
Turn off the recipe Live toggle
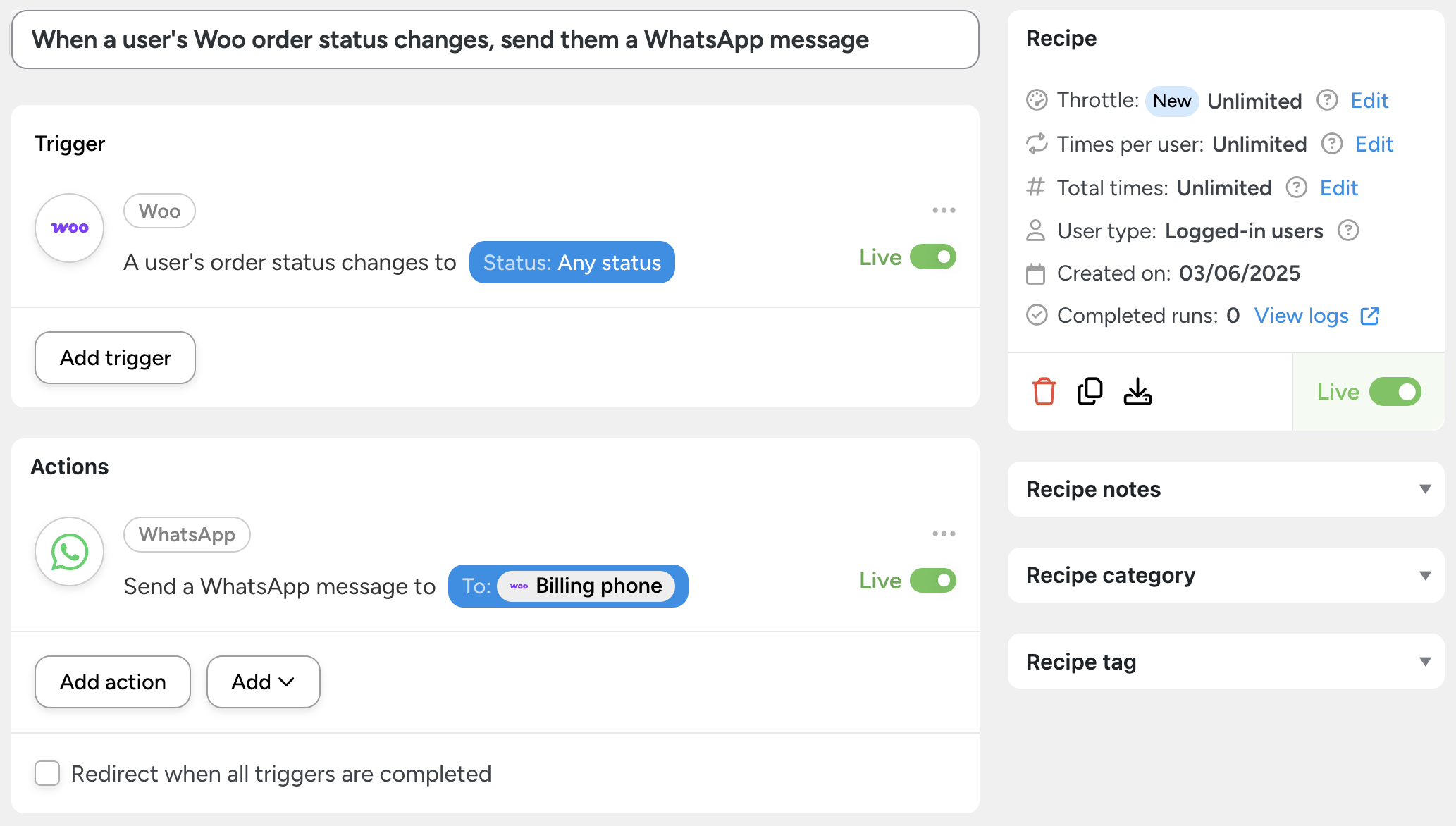pos(1395,392)
